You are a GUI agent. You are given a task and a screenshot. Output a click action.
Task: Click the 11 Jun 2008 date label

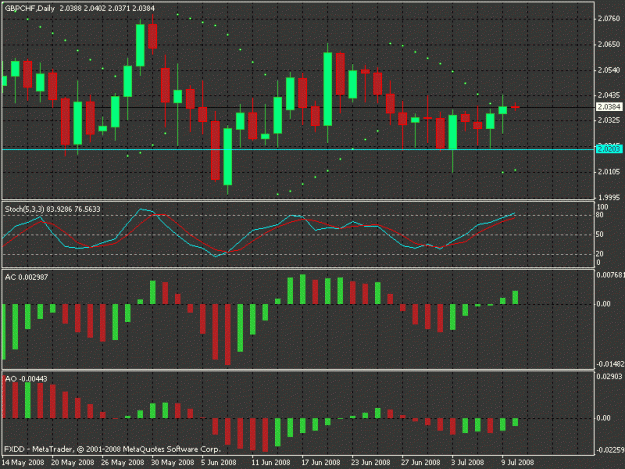click(271, 463)
